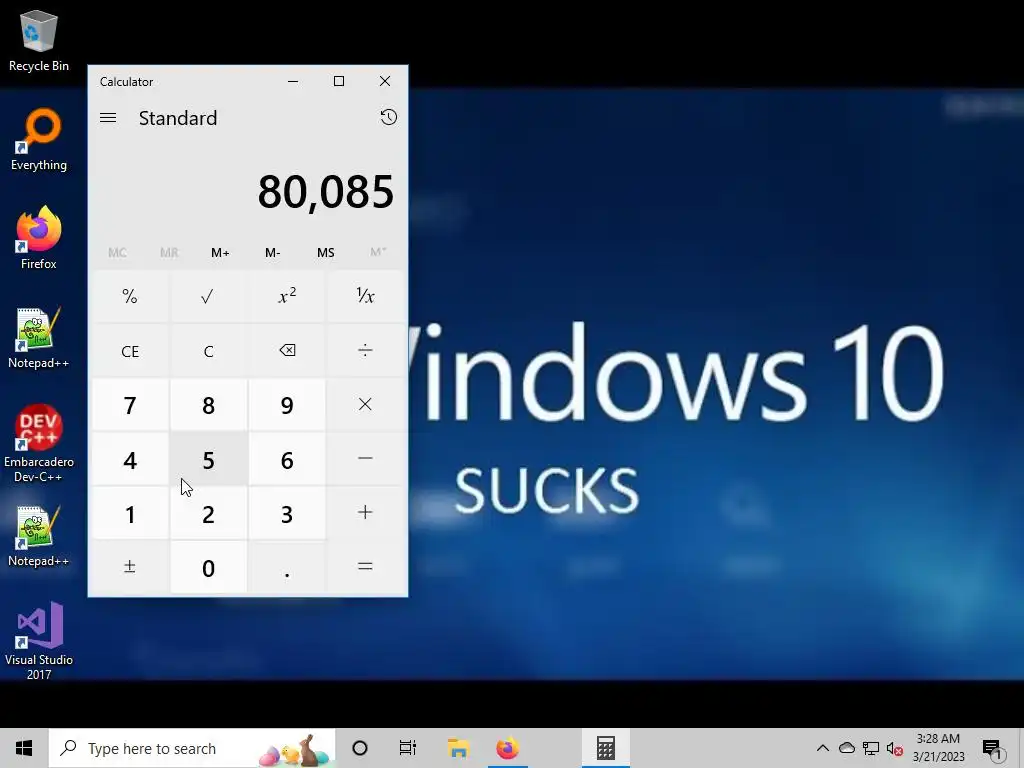Open the clock showing 3:28 AM
The height and width of the screenshot is (768, 1024).
(938, 748)
